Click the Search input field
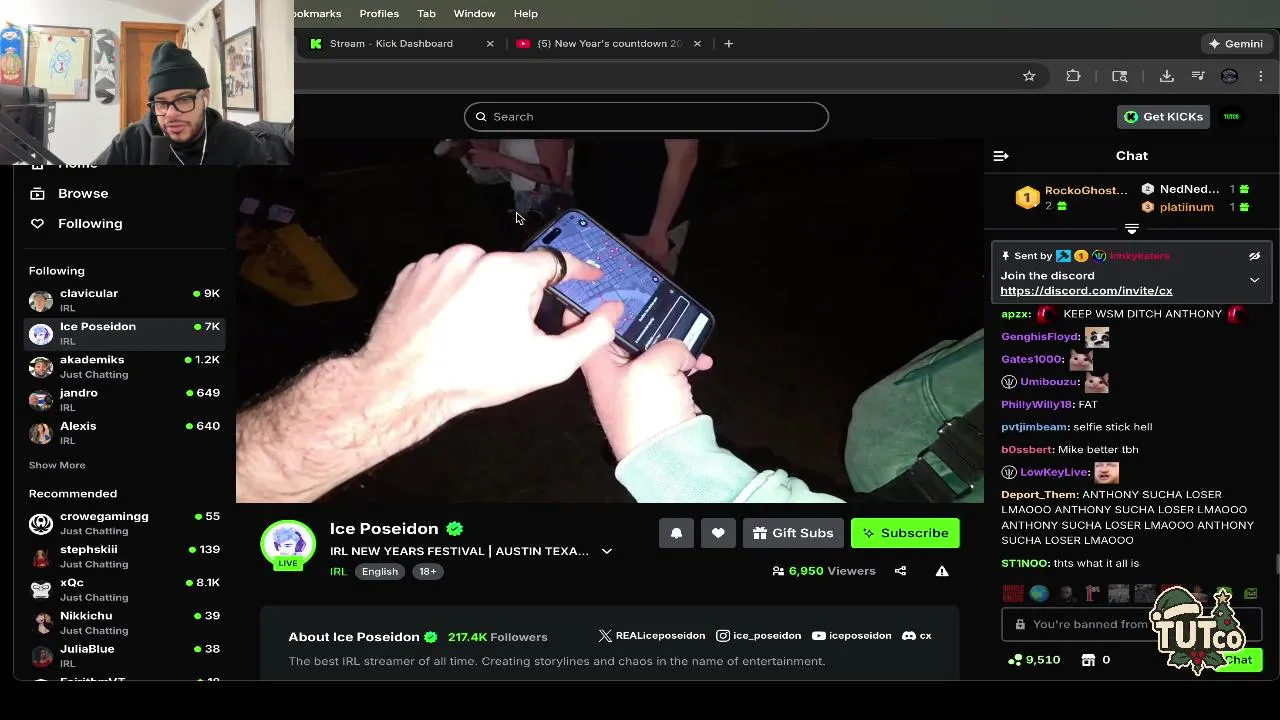This screenshot has height=720, width=1280. tap(646, 117)
